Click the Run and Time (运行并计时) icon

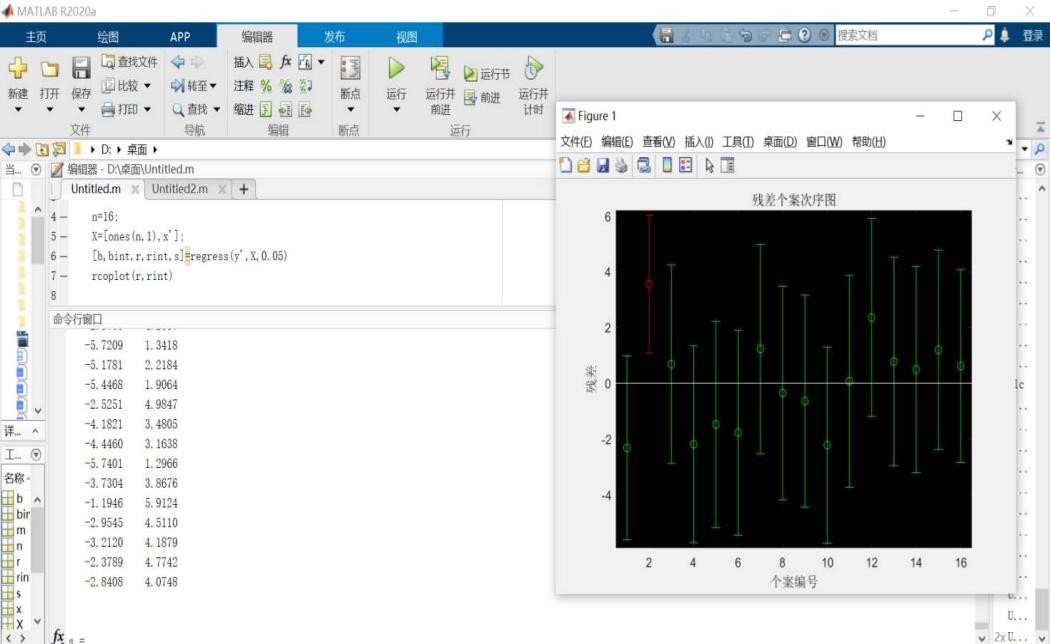(x=534, y=68)
